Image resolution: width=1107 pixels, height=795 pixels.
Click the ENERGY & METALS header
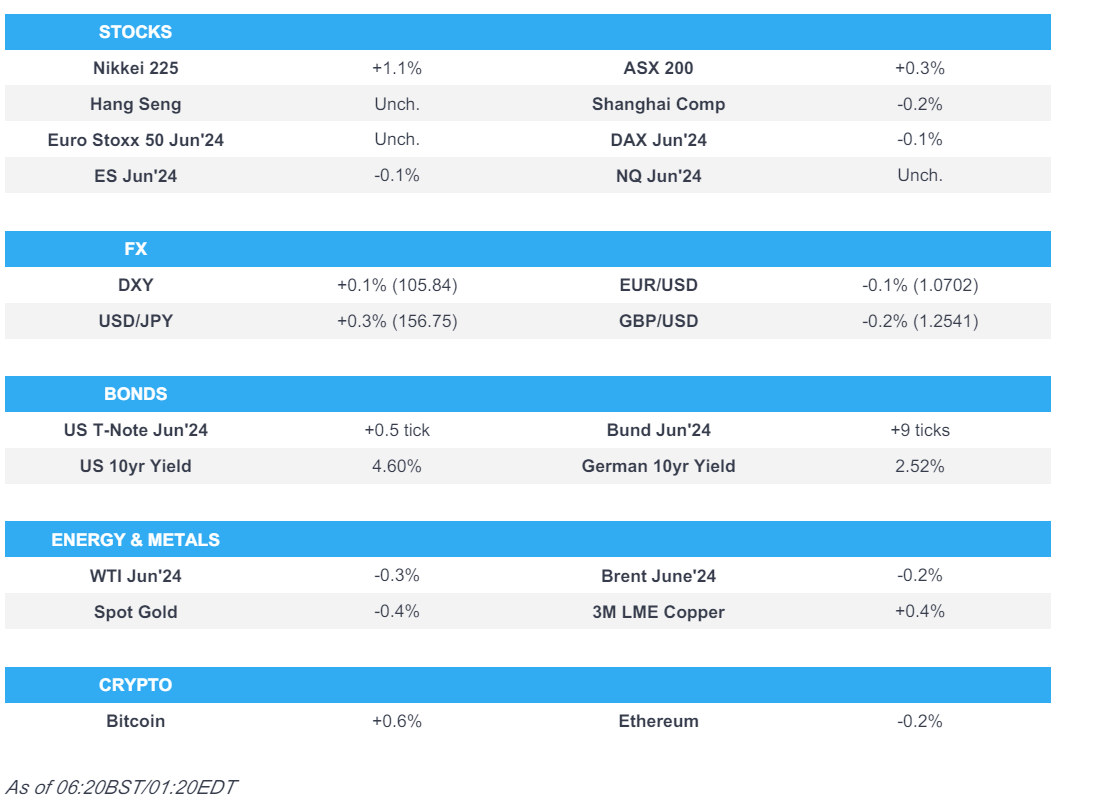(x=135, y=540)
